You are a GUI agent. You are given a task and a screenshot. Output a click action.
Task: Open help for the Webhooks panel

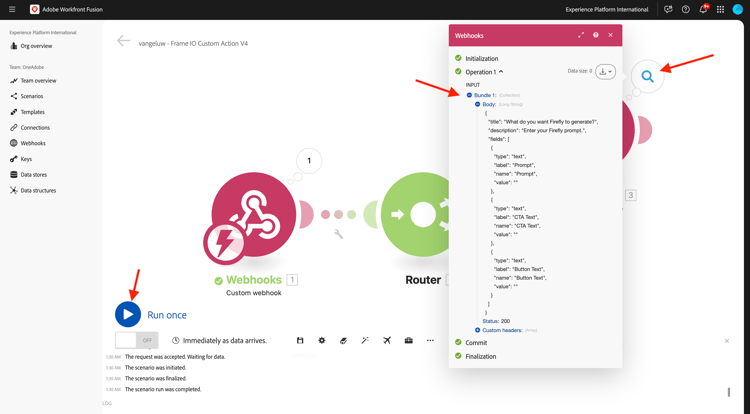pyautogui.click(x=596, y=35)
